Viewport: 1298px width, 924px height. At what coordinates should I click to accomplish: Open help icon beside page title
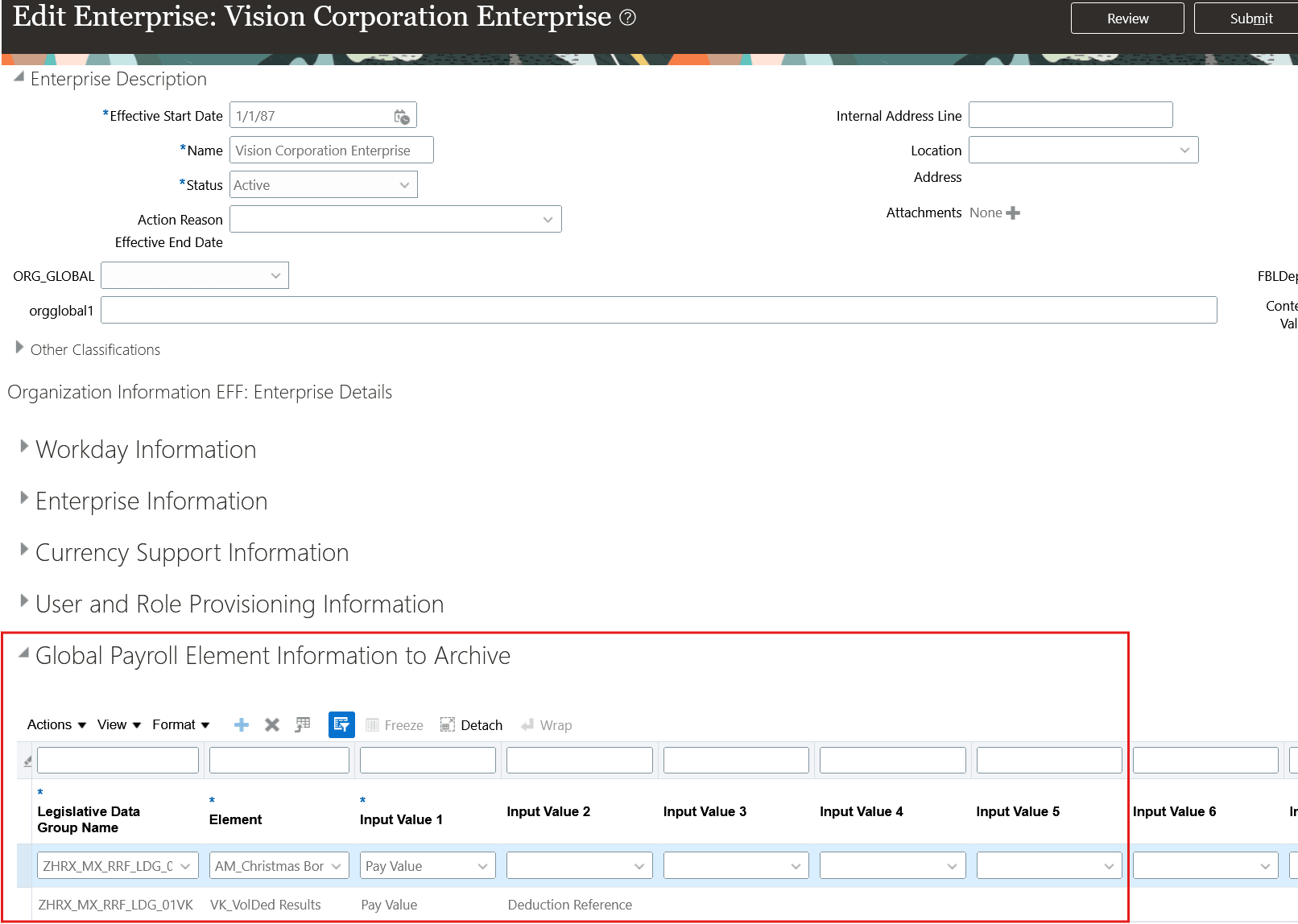628,18
